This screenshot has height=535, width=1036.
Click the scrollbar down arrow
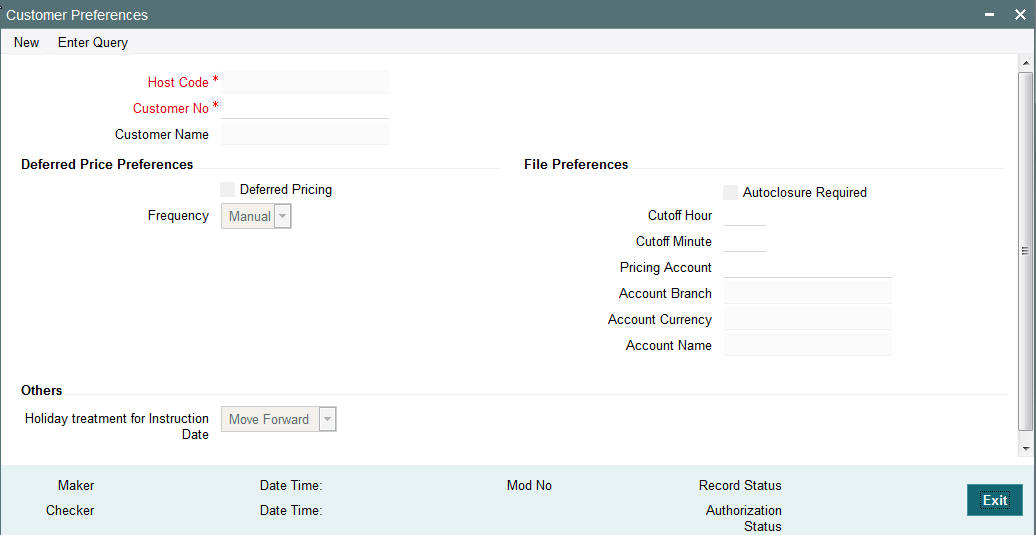(1025, 448)
